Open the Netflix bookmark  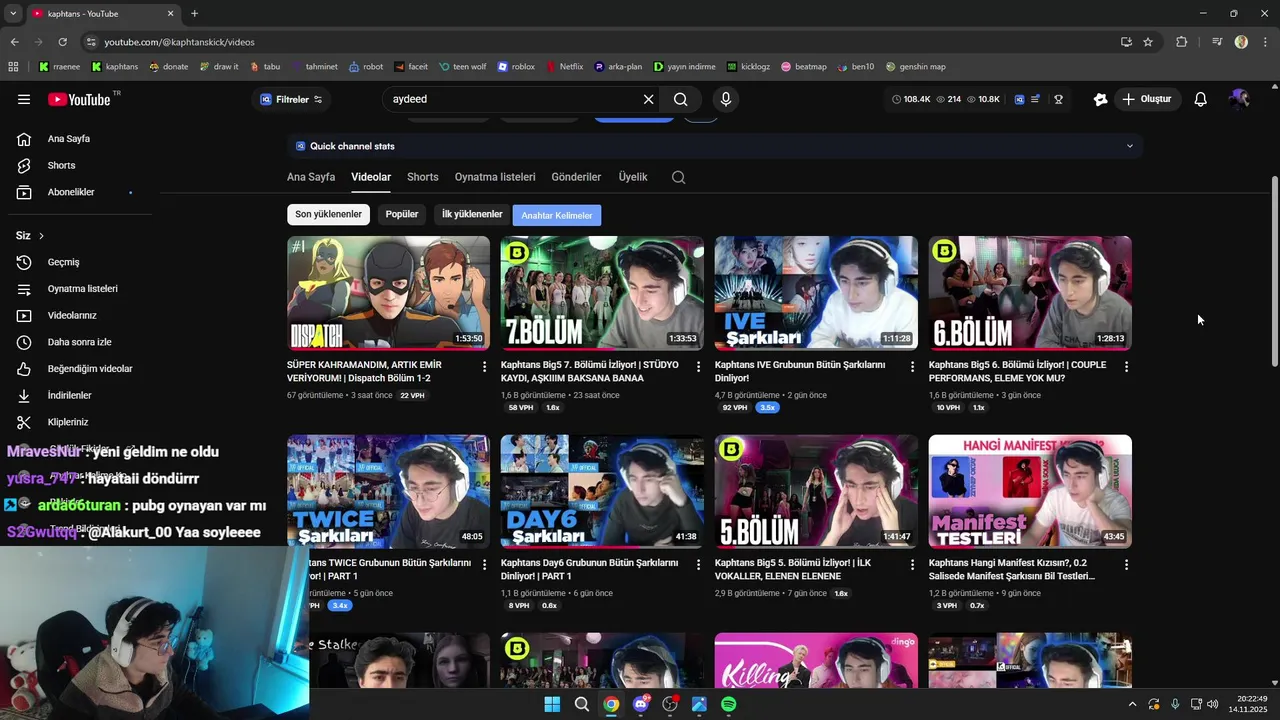(565, 67)
